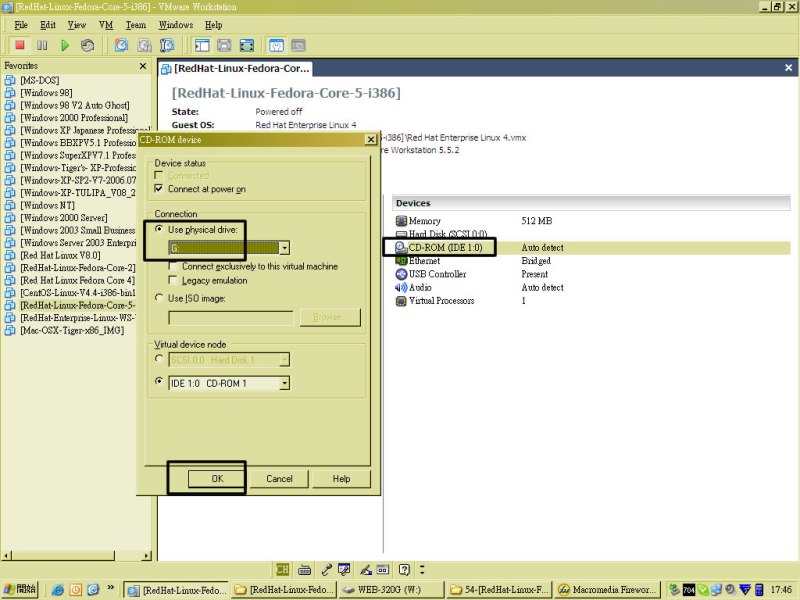The height and width of the screenshot is (600, 800).
Task: Click the Quick Switch toolbar icon
Action: pos(224,45)
